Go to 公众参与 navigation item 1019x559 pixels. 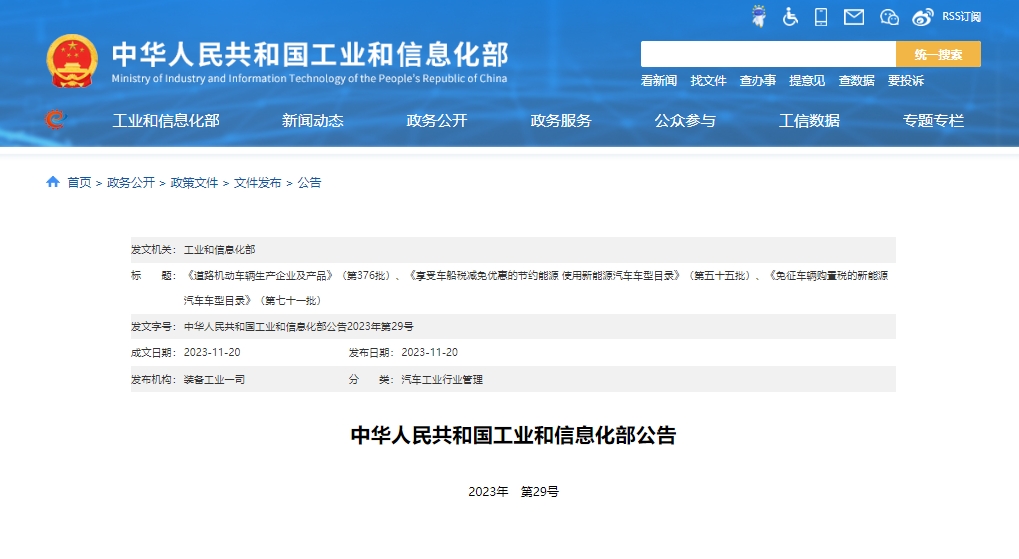(x=685, y=121)
